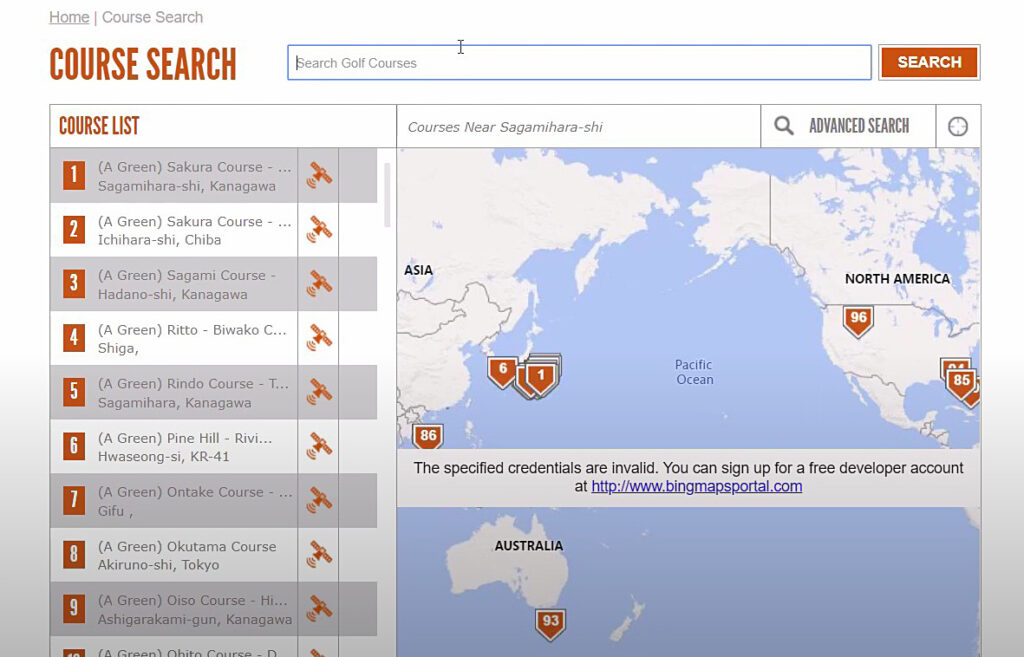Open the bingmapsportal.com link
Screen dimensions: 1024x657
(x=696, y=487)
